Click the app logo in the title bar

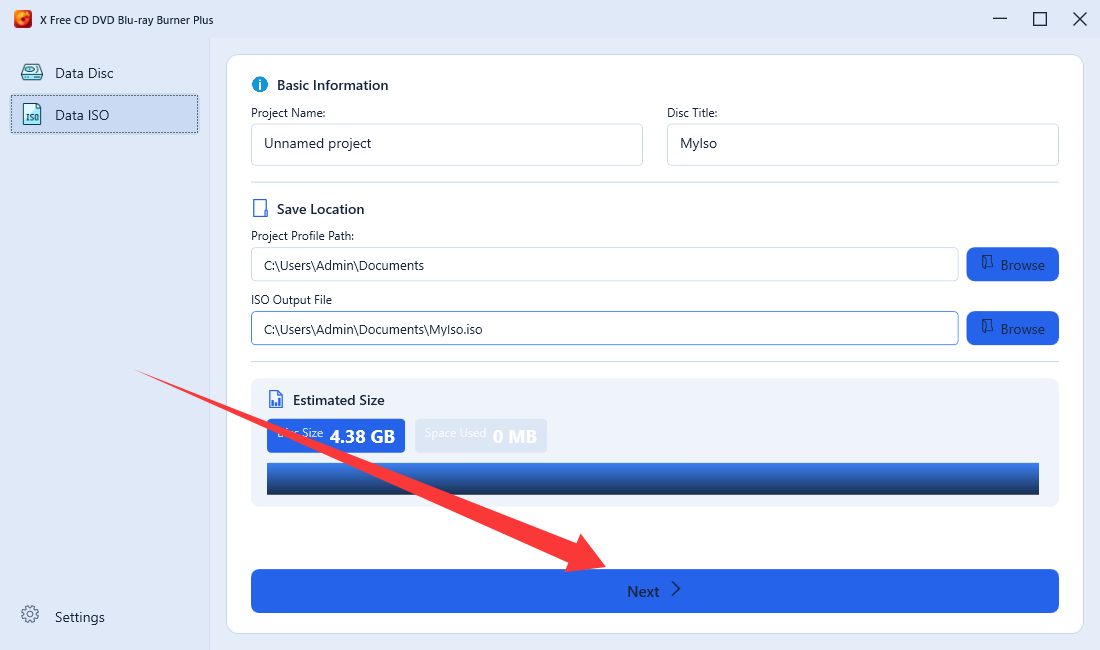(x=23, y=19)
